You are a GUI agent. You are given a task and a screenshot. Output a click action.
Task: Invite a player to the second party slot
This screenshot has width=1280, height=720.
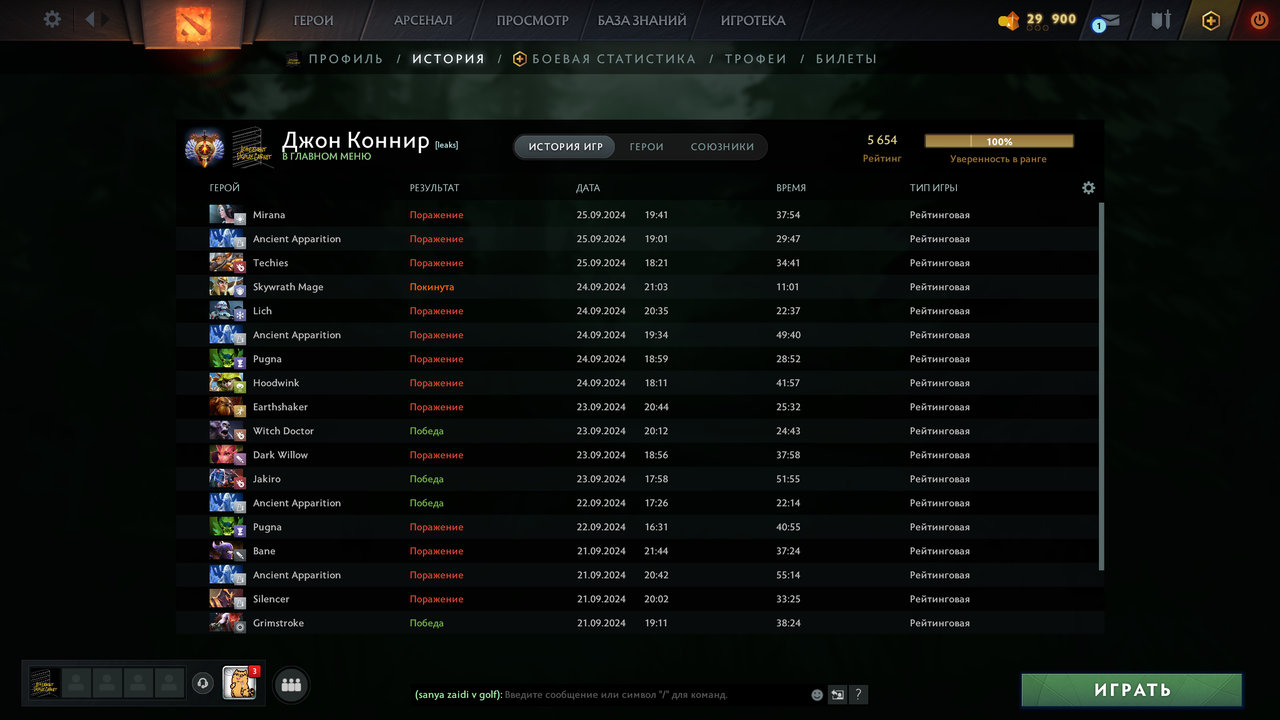click(x=76, y=683)
